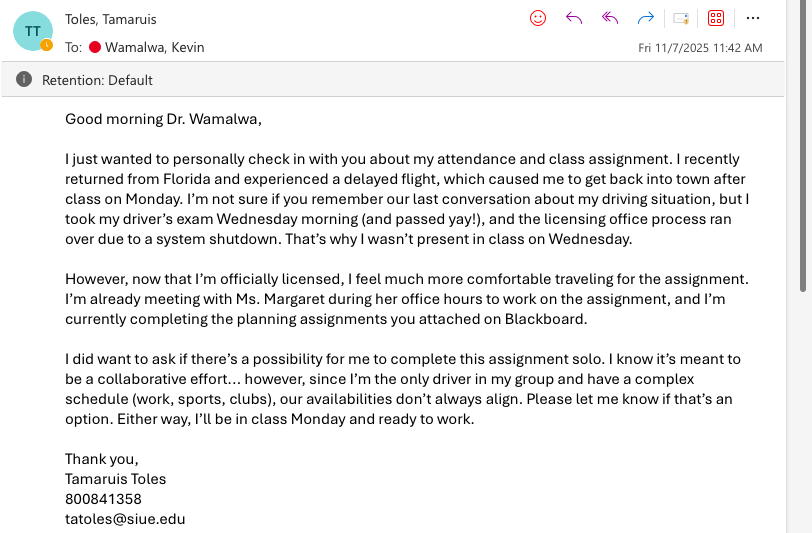The width and height of the screenshot is (812, 533).
Task: Click the Retention: Default policy bar
Action: click(97, 80)
